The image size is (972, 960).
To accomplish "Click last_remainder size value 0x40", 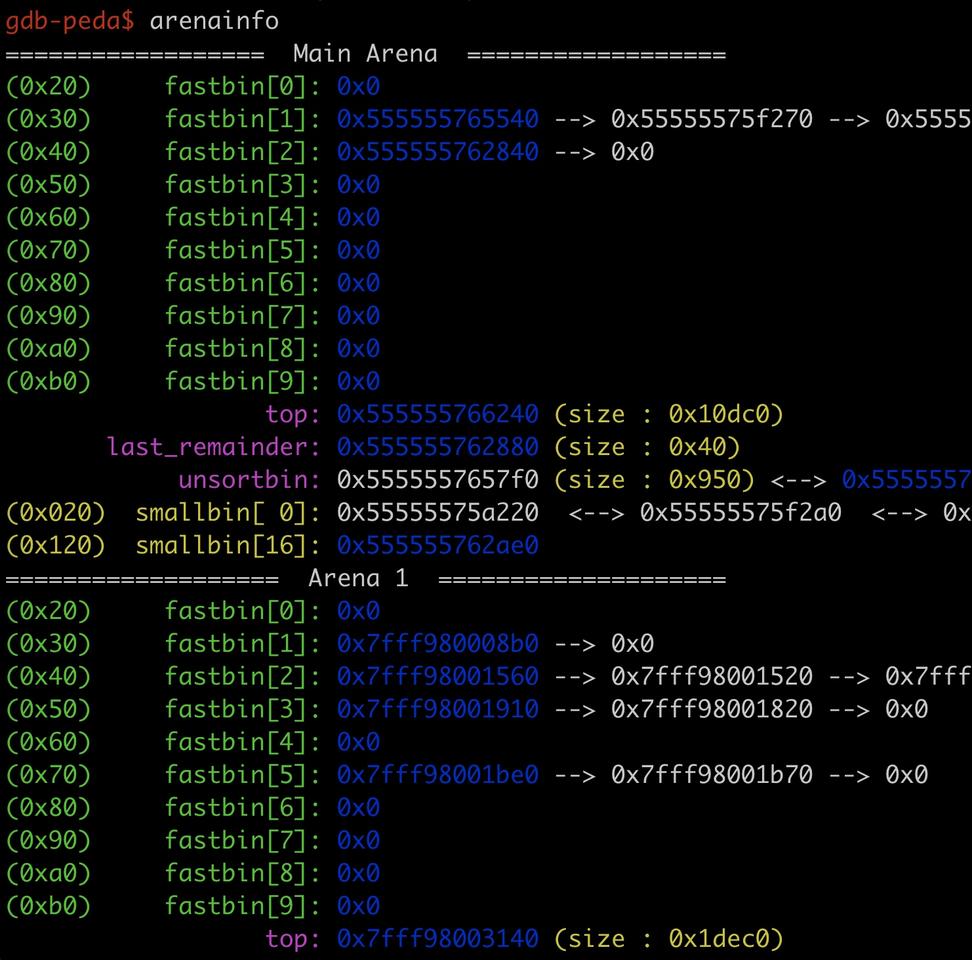I will 697,447.
